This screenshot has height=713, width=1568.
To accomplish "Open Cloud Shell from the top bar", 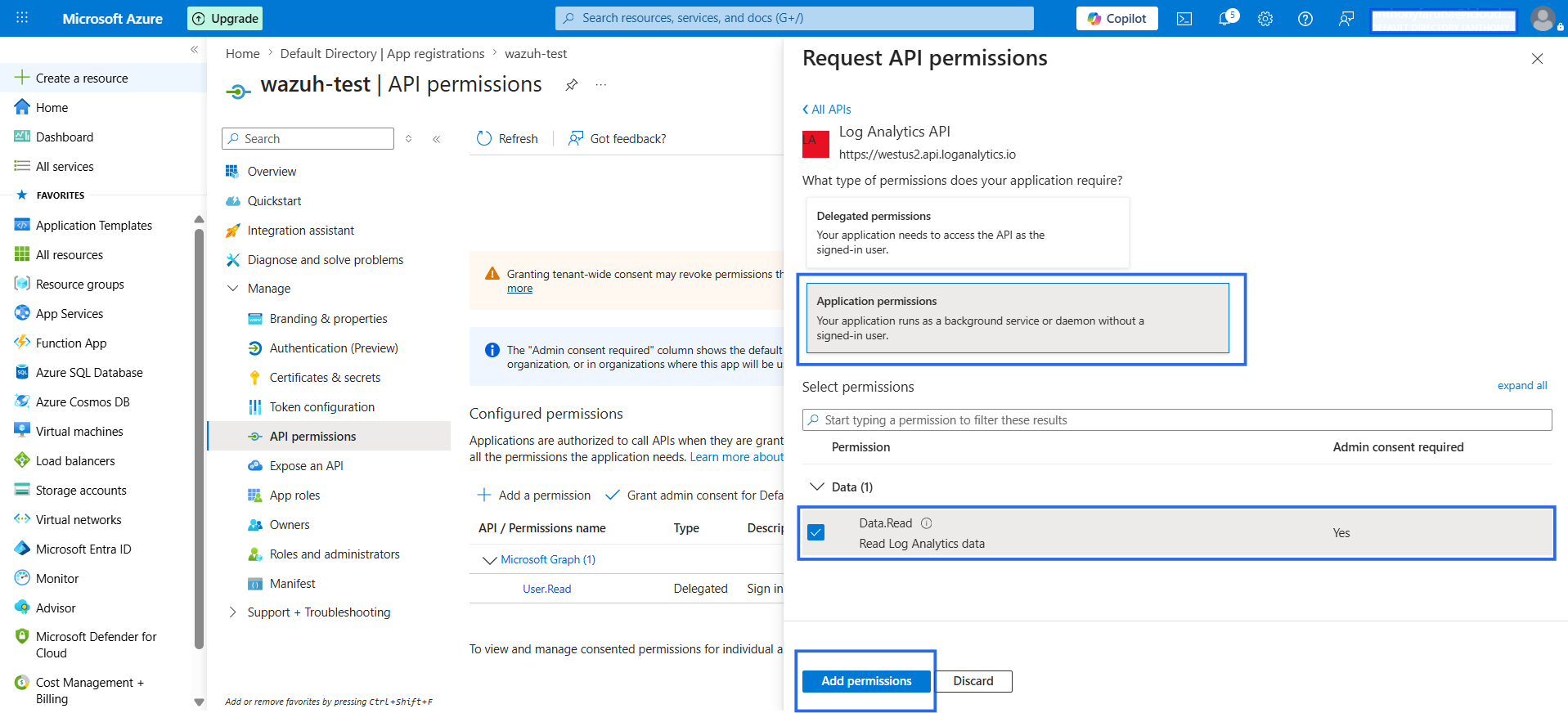I will click(x=1184, y=19).
